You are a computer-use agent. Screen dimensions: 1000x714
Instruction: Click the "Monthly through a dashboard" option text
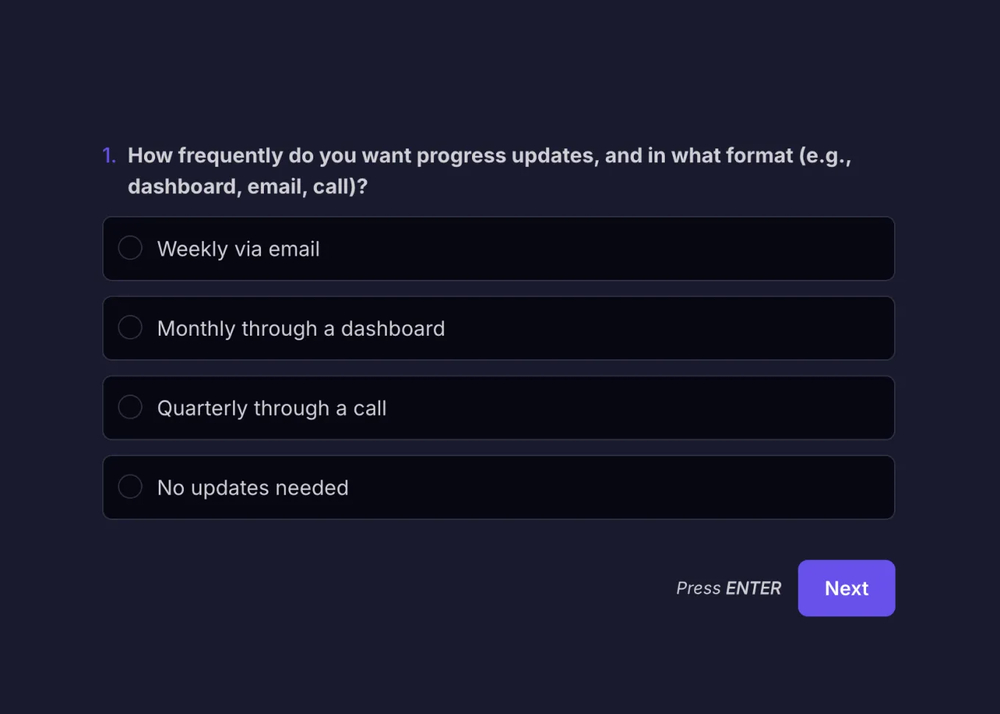point(300,329)
